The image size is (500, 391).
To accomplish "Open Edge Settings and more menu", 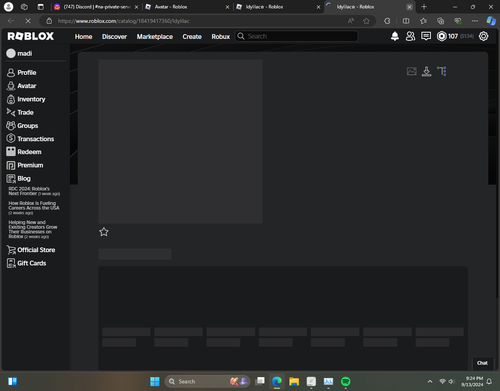I will (475, 21).
